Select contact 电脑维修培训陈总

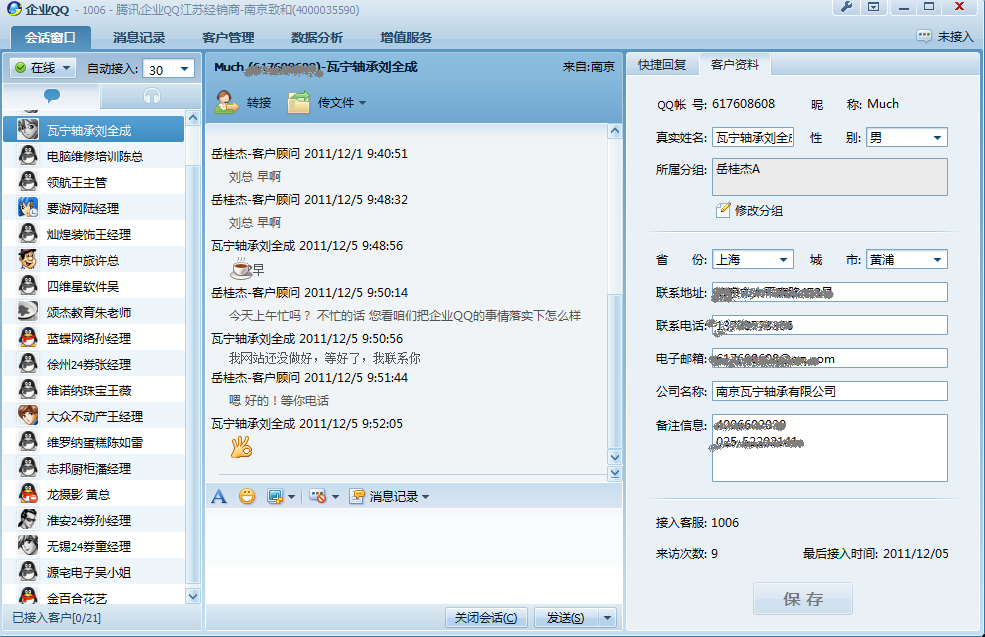point(94,156)
